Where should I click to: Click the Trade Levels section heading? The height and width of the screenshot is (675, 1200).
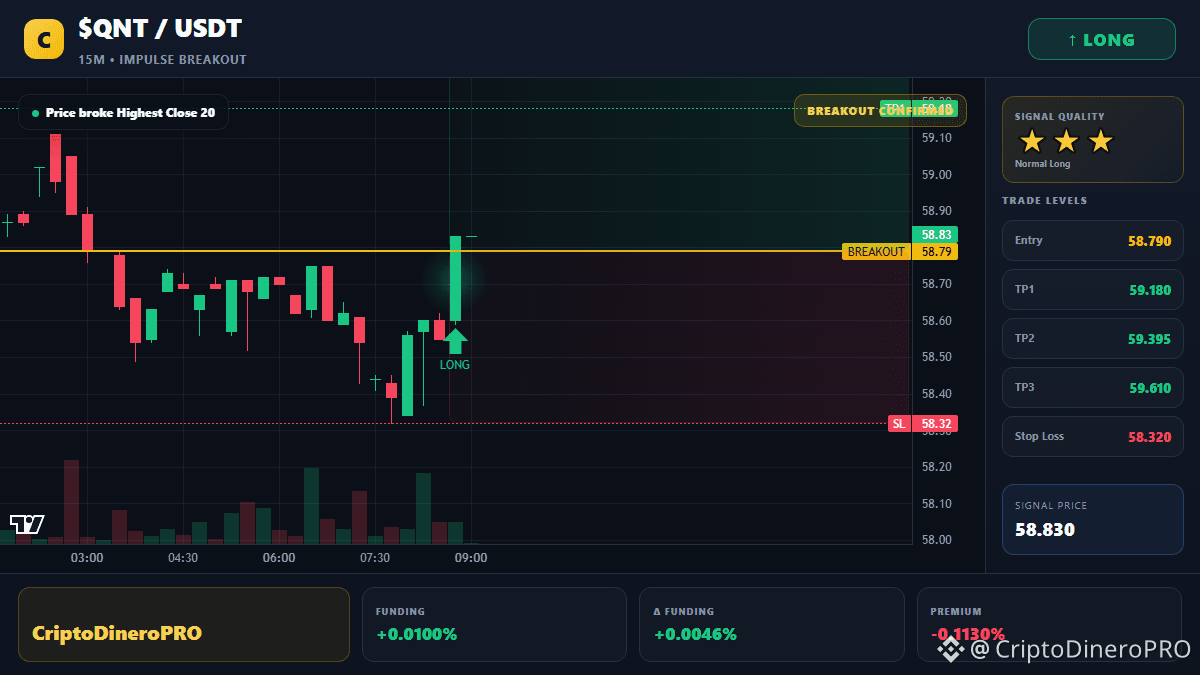(x=1044, y=201)
